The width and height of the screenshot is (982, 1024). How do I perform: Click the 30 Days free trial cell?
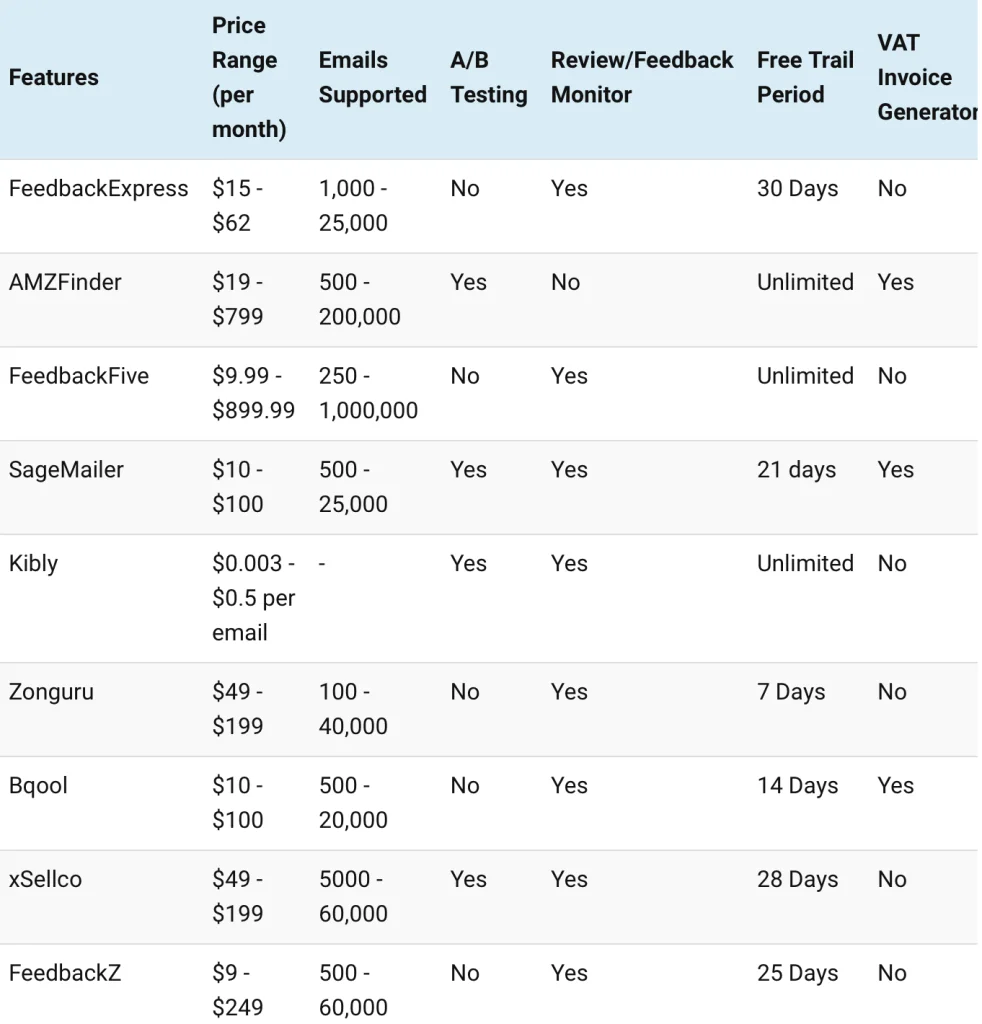tap(797, 189)
